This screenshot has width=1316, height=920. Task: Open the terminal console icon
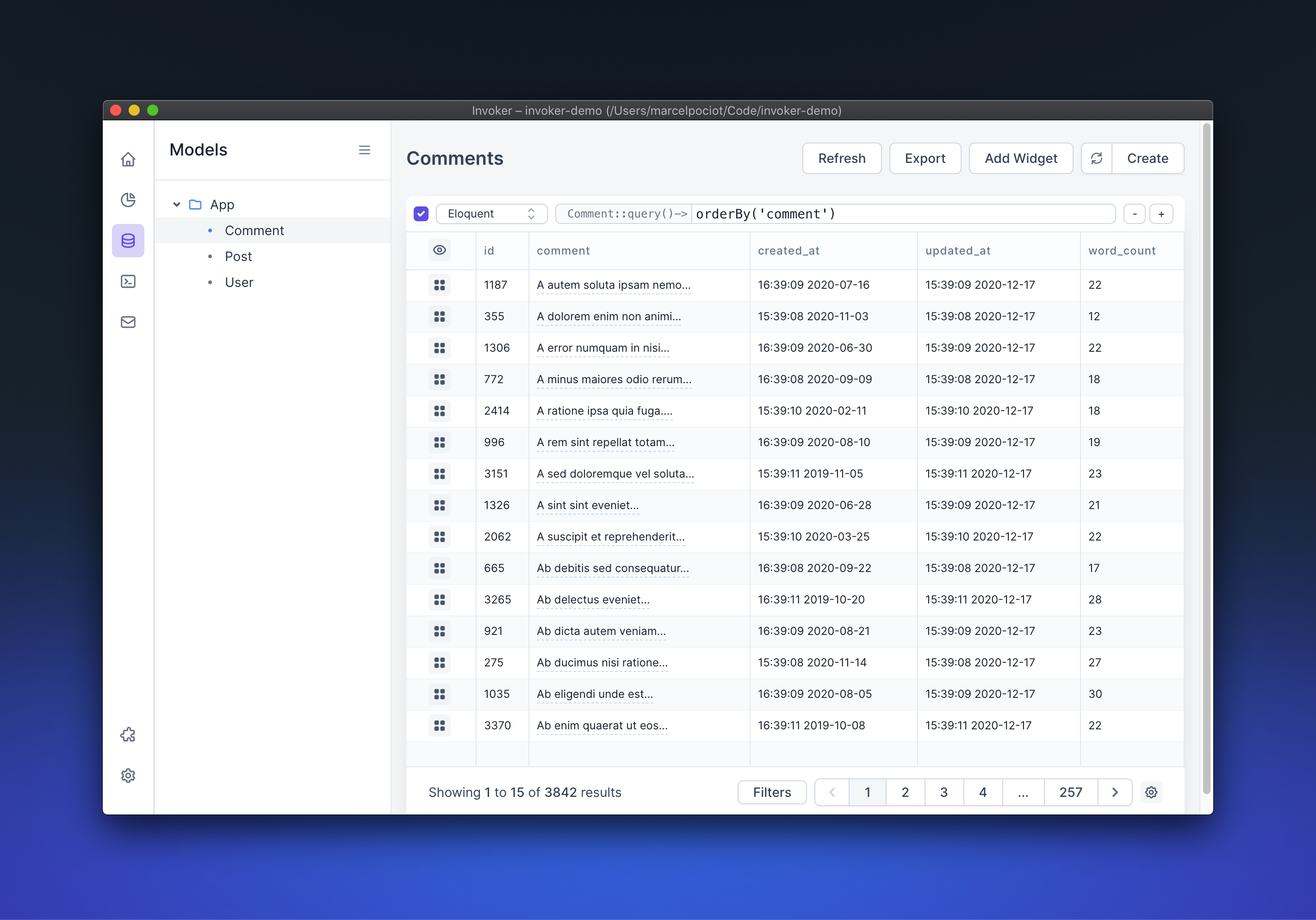(x=128, y=281)
